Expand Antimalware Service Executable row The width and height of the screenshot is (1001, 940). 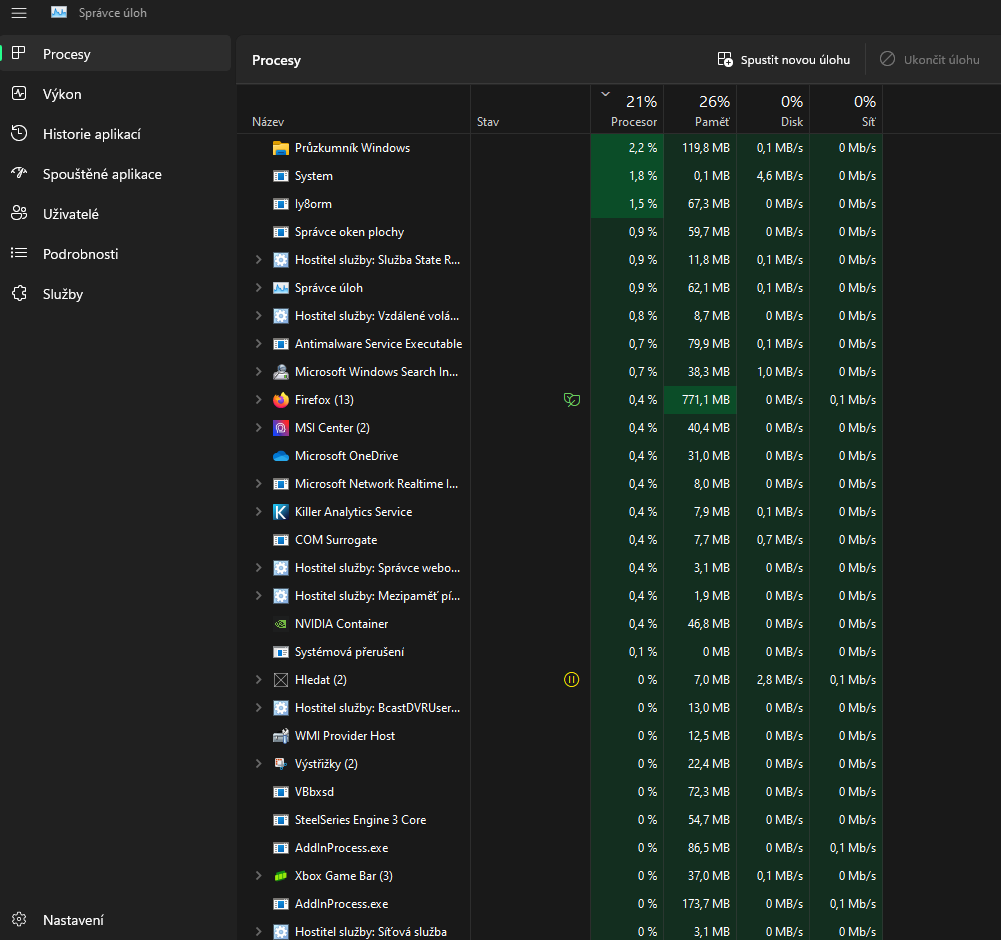click(x=258, y=344)
